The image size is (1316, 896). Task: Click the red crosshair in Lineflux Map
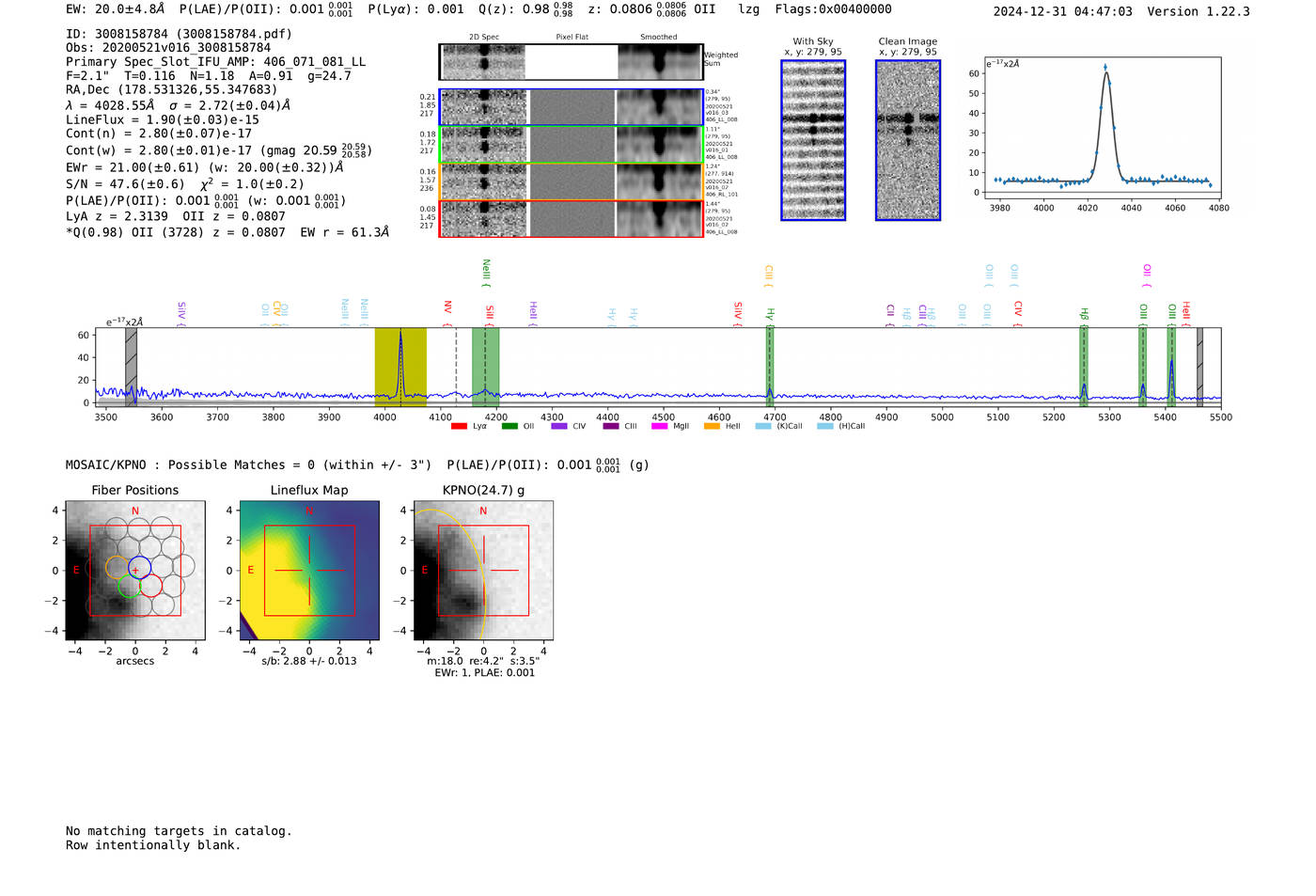(309, 571)
